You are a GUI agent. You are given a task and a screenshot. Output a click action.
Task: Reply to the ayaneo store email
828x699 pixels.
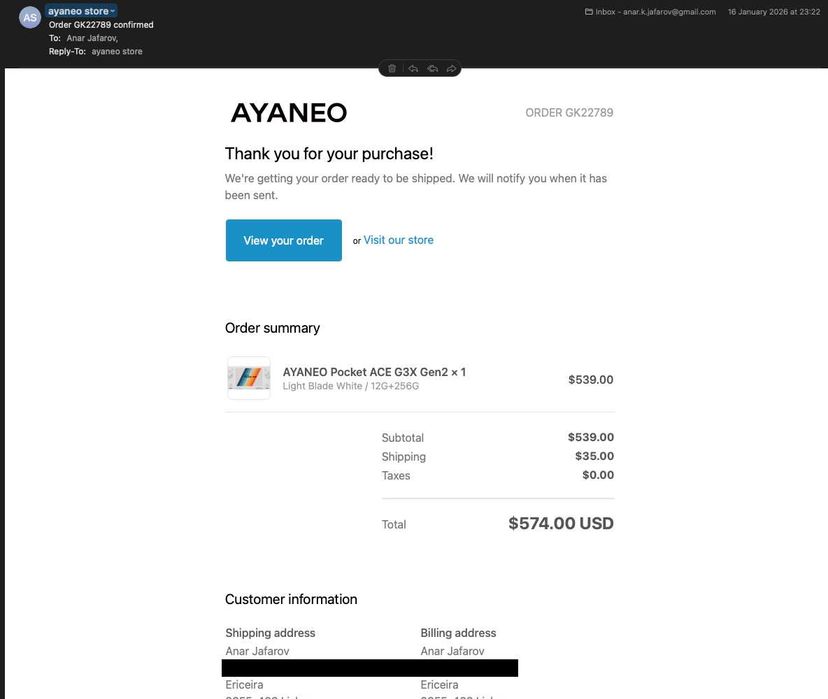tap(413, 69)
